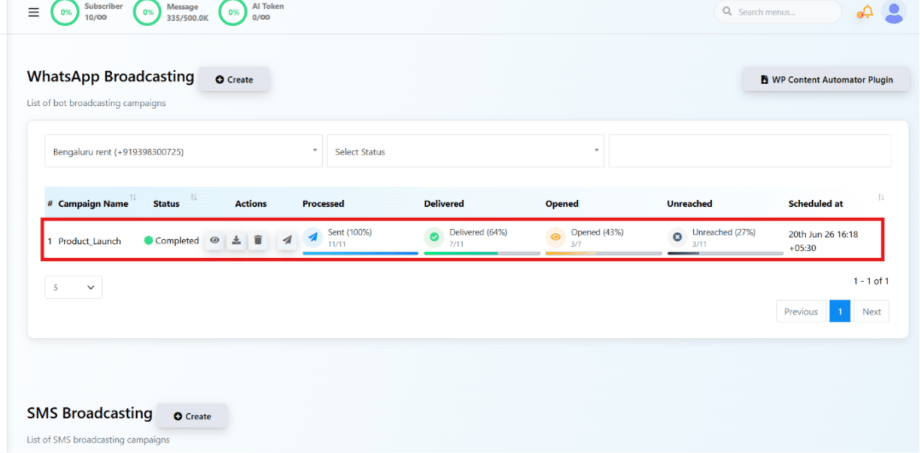The width and height of the screenshot is (920, 453).
Task: Focus the Search menus field
Action: (x=777, y=12)
